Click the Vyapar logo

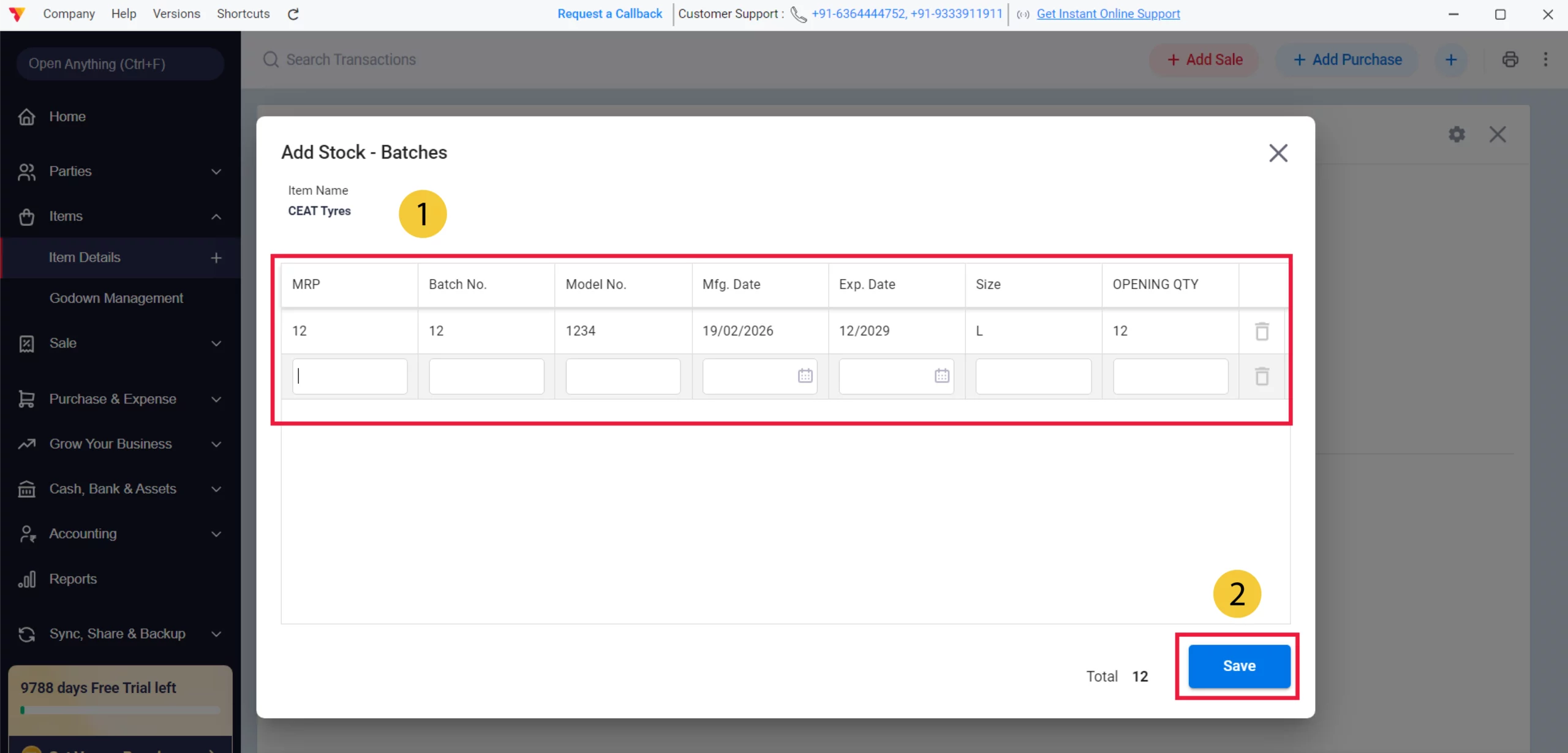(17, 13)
